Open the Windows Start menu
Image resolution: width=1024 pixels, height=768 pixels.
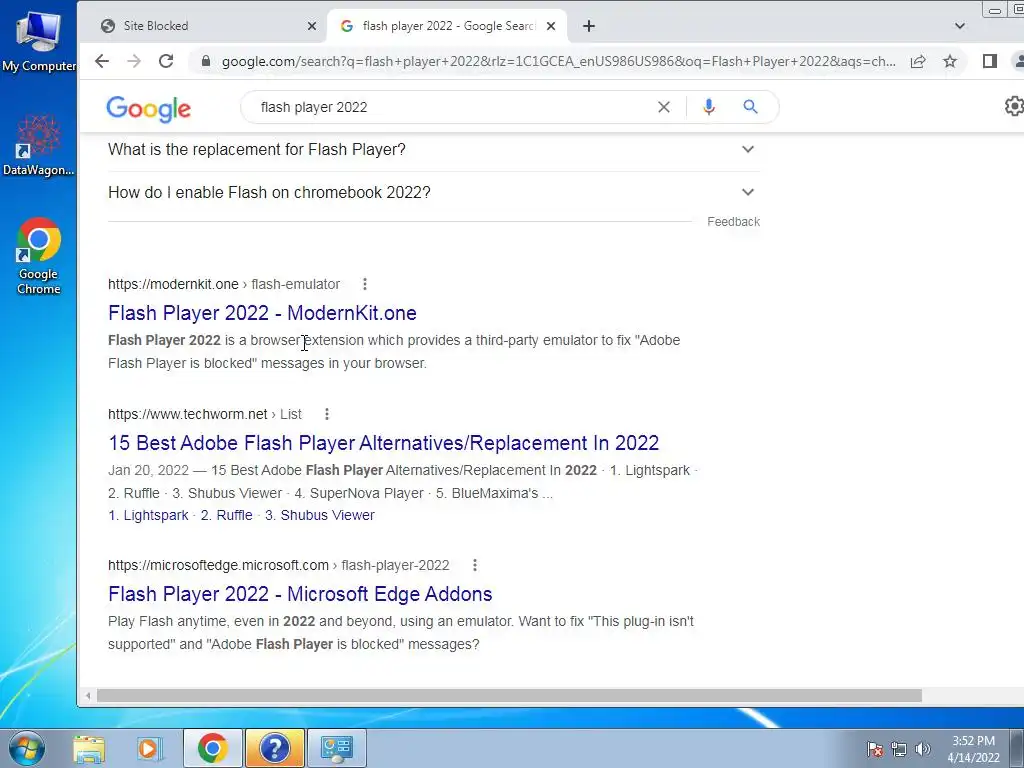[26, 748]
